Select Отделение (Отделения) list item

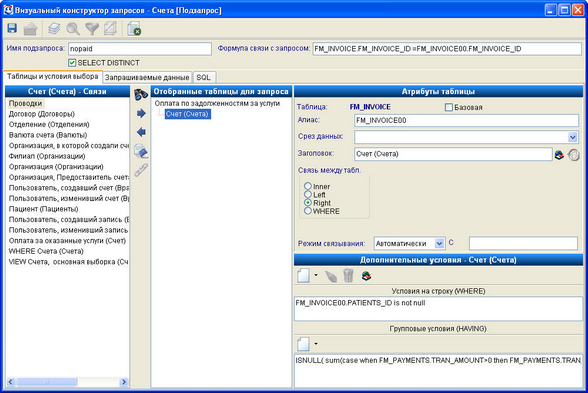49,124
